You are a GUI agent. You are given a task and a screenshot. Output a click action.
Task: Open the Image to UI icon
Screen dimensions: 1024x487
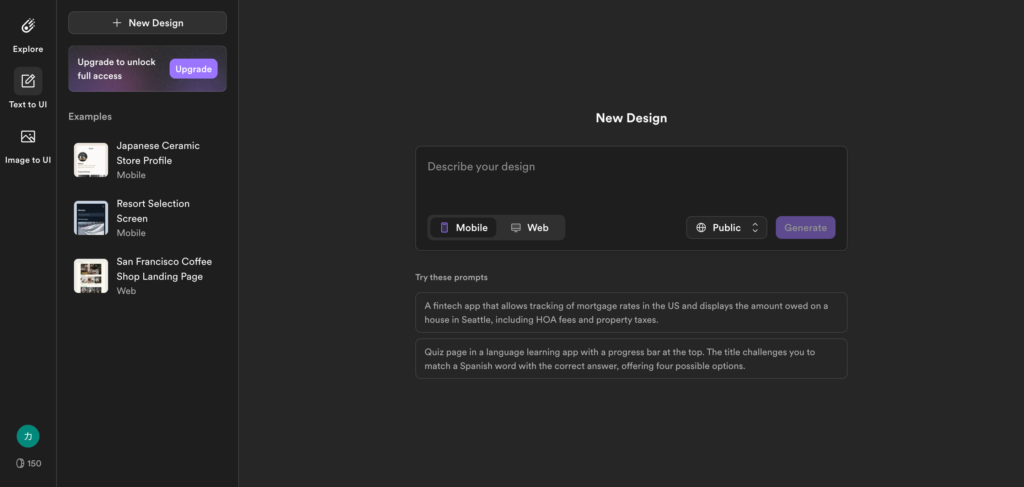coord(27,136)
